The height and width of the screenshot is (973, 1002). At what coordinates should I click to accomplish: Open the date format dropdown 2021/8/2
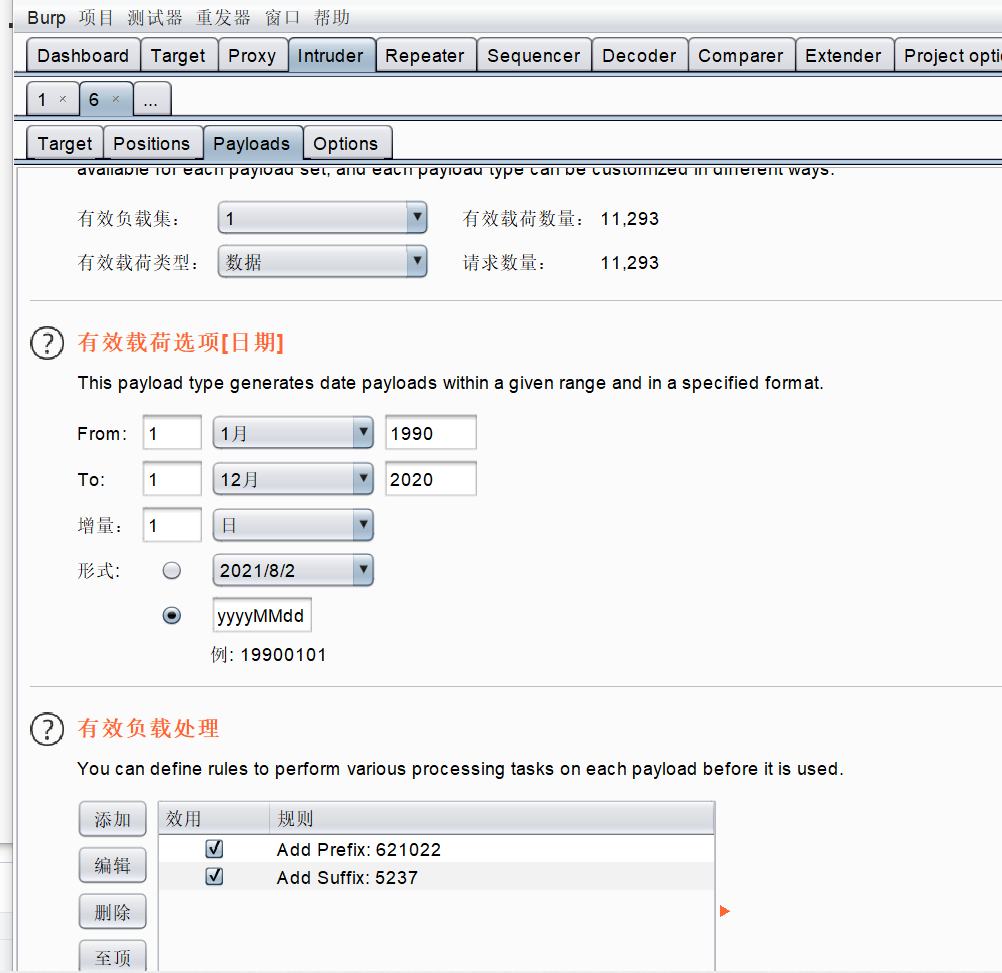coord(293,570)
